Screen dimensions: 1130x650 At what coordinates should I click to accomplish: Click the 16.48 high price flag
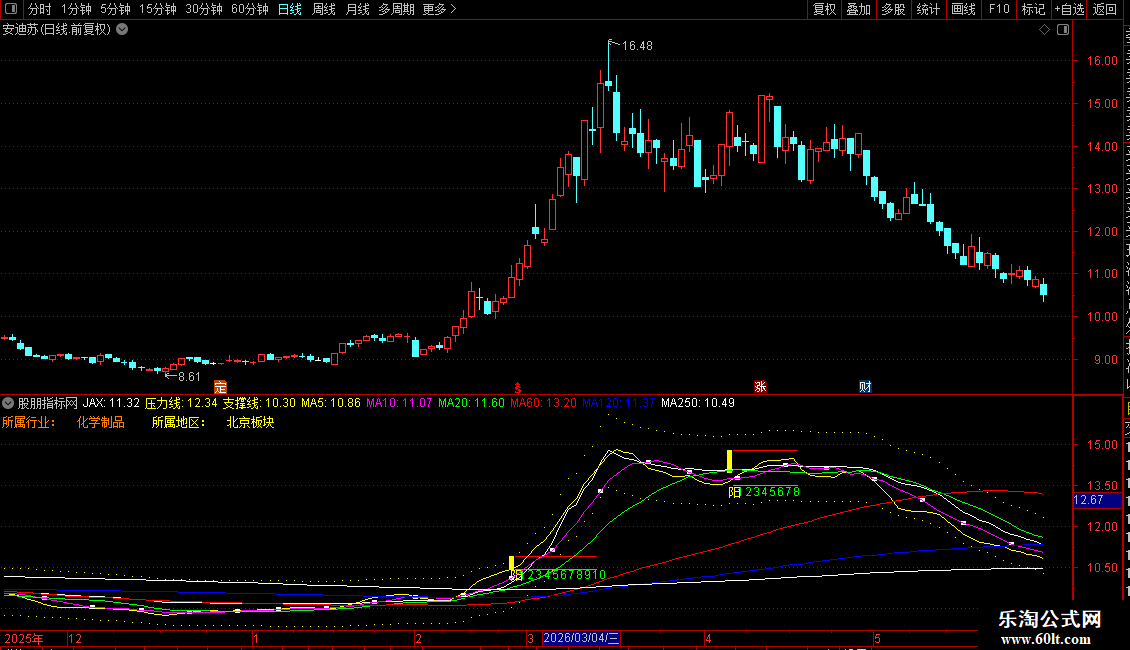click(631, 45)
